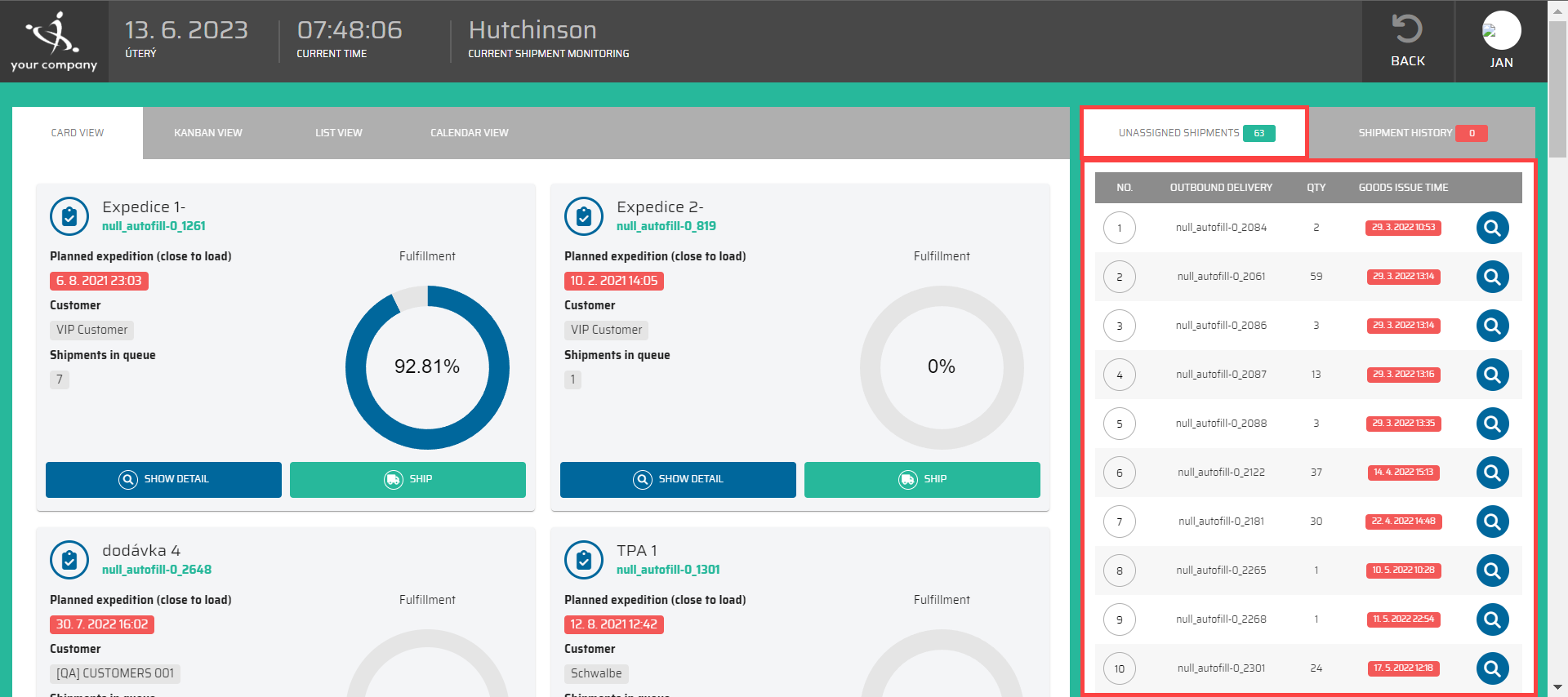
Task: Click the page vertical scrollbar down arrow
Action: [1557, 687]
